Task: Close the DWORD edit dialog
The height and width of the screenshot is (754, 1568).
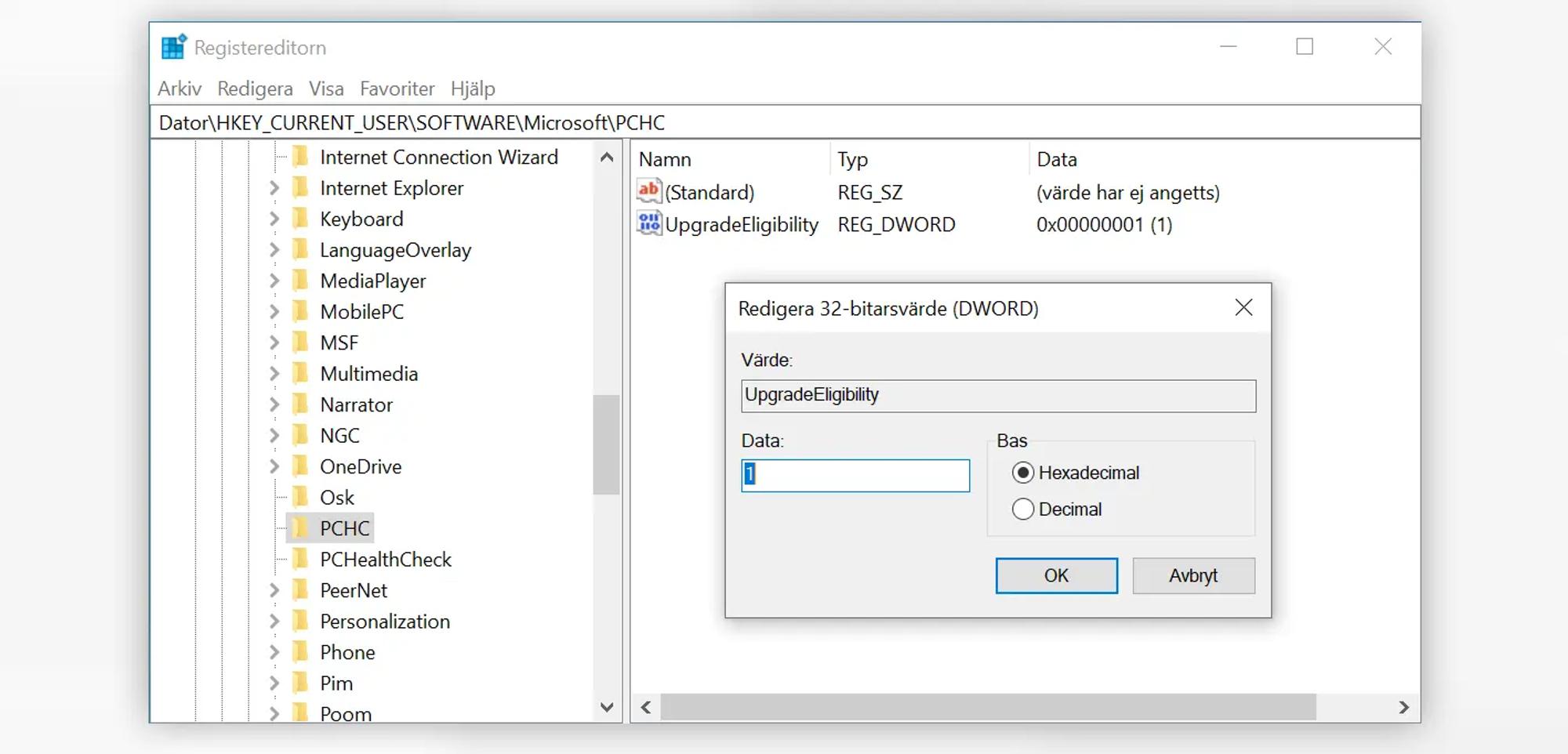Action: point(1243,307)
